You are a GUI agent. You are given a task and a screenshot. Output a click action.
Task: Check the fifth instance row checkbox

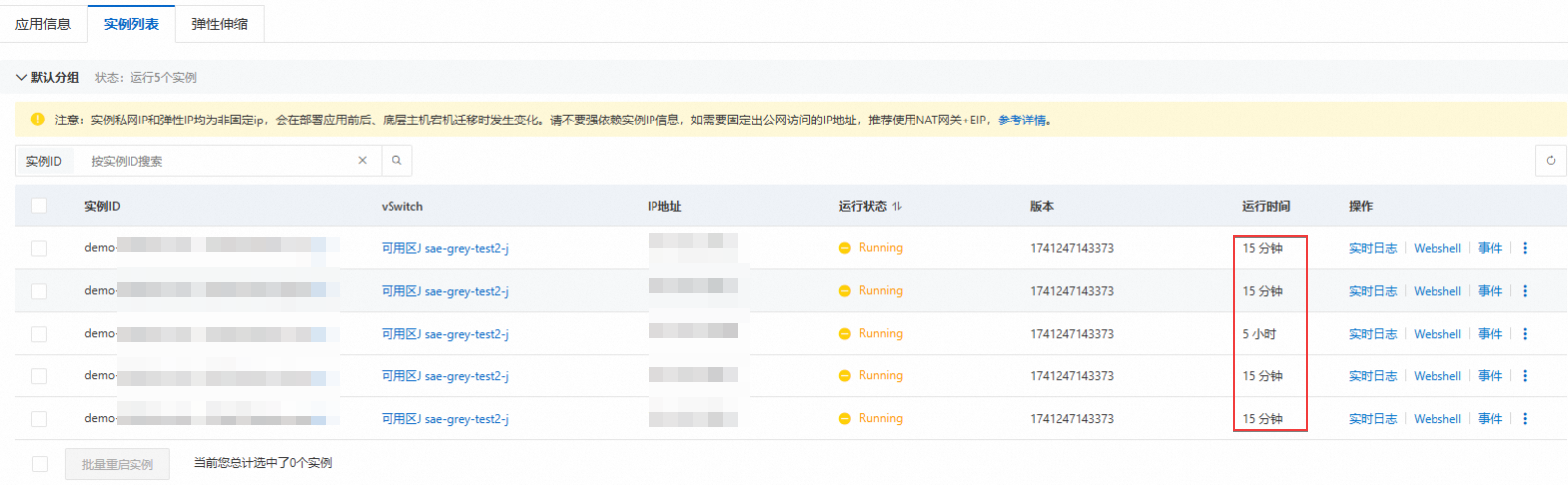pos(39,419)
